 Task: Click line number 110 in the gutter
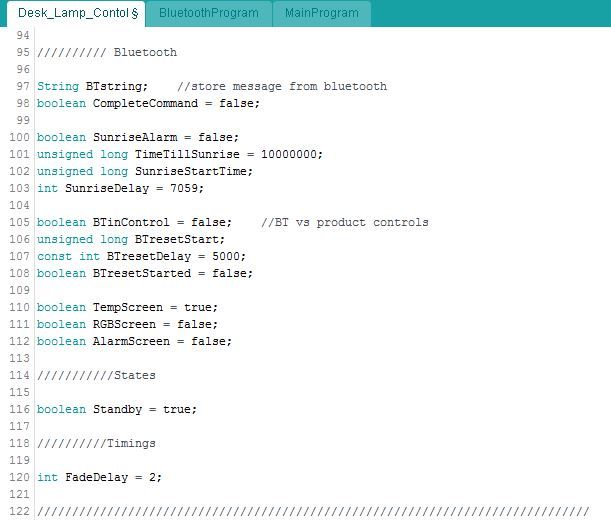[x=19, y=307]
